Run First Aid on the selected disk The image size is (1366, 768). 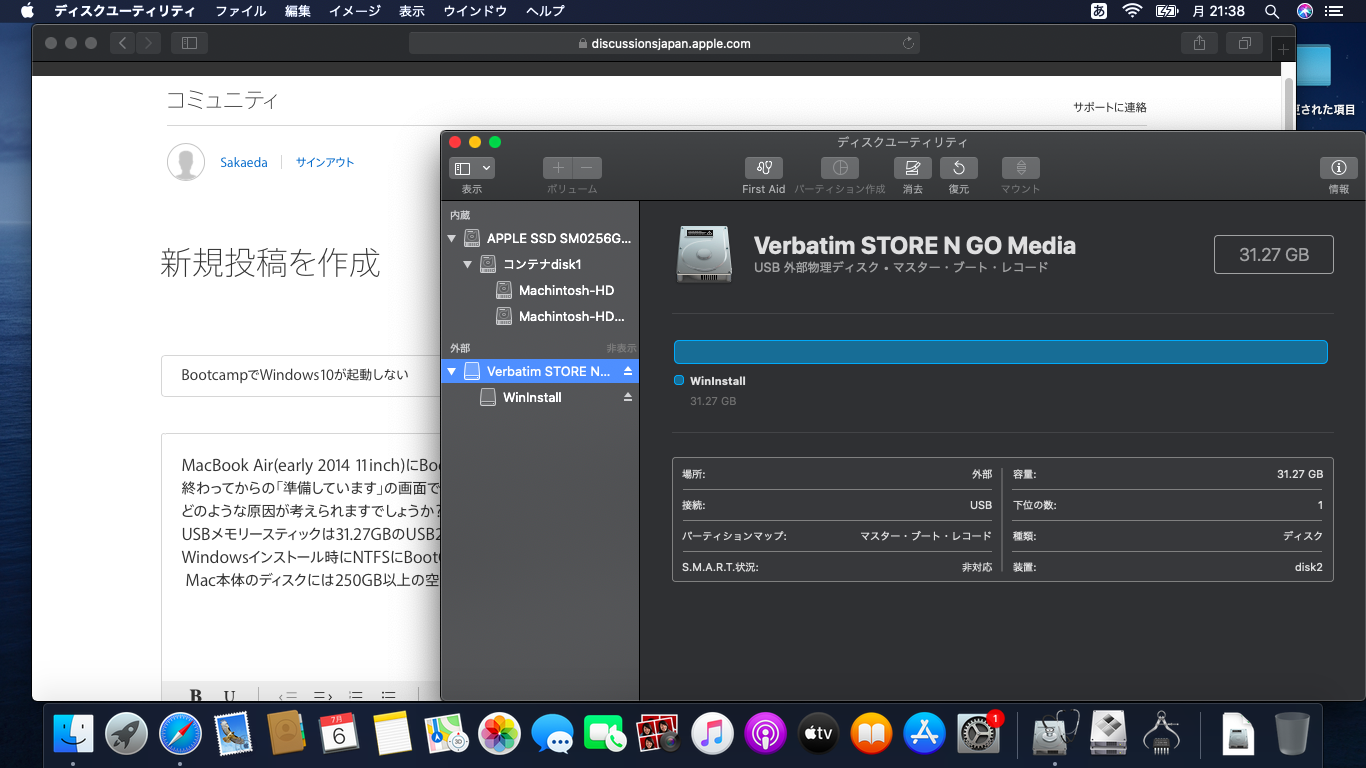(x=764, y=168)
